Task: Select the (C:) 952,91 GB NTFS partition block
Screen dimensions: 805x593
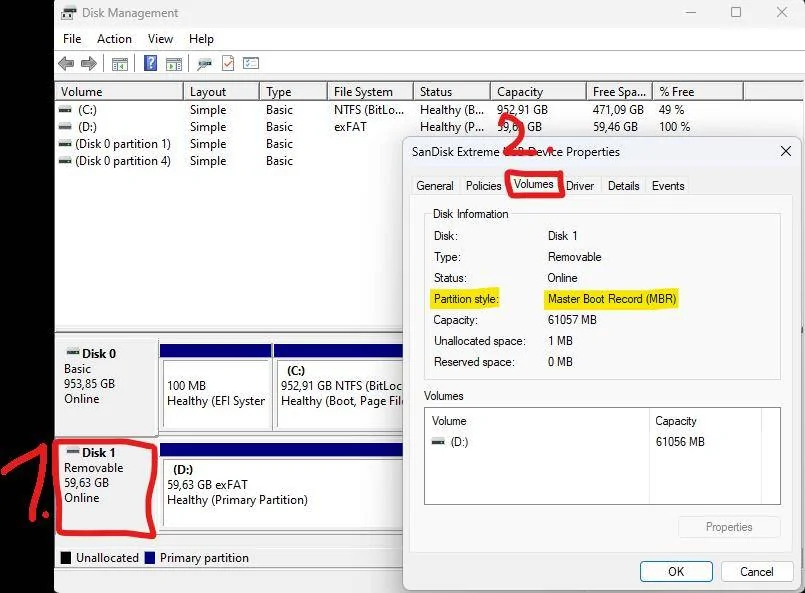Action: [x=339, y=387]
